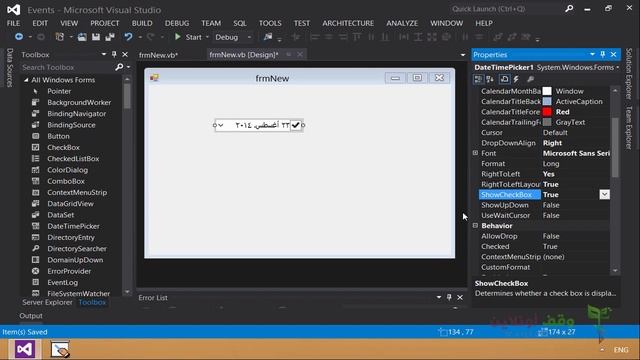
Task: Open the ShowCheckBox value dropdown
Action: (604, 195)
